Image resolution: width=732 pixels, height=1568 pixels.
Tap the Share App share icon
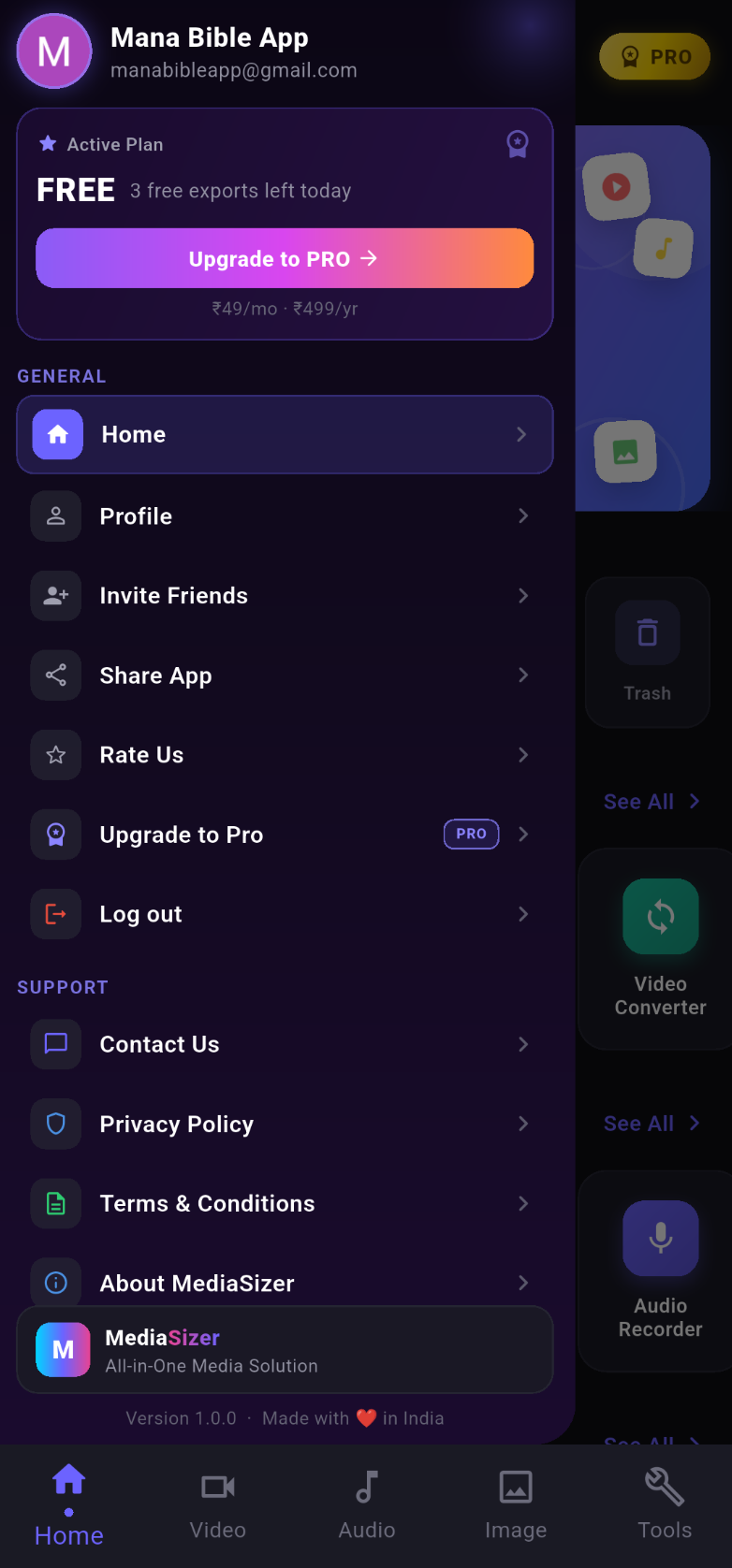56,675
